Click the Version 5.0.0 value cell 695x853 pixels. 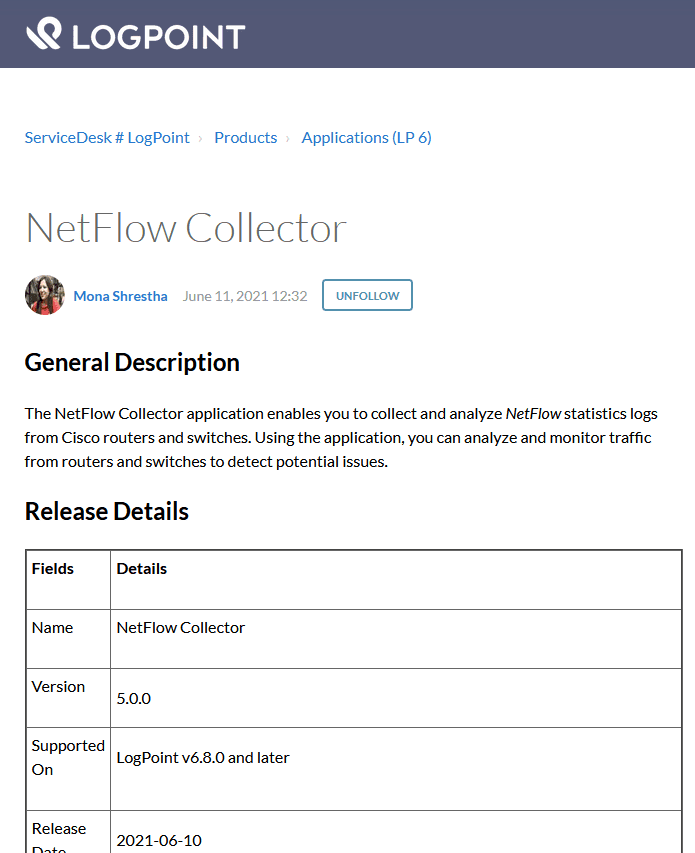click(x=134, y=698)
